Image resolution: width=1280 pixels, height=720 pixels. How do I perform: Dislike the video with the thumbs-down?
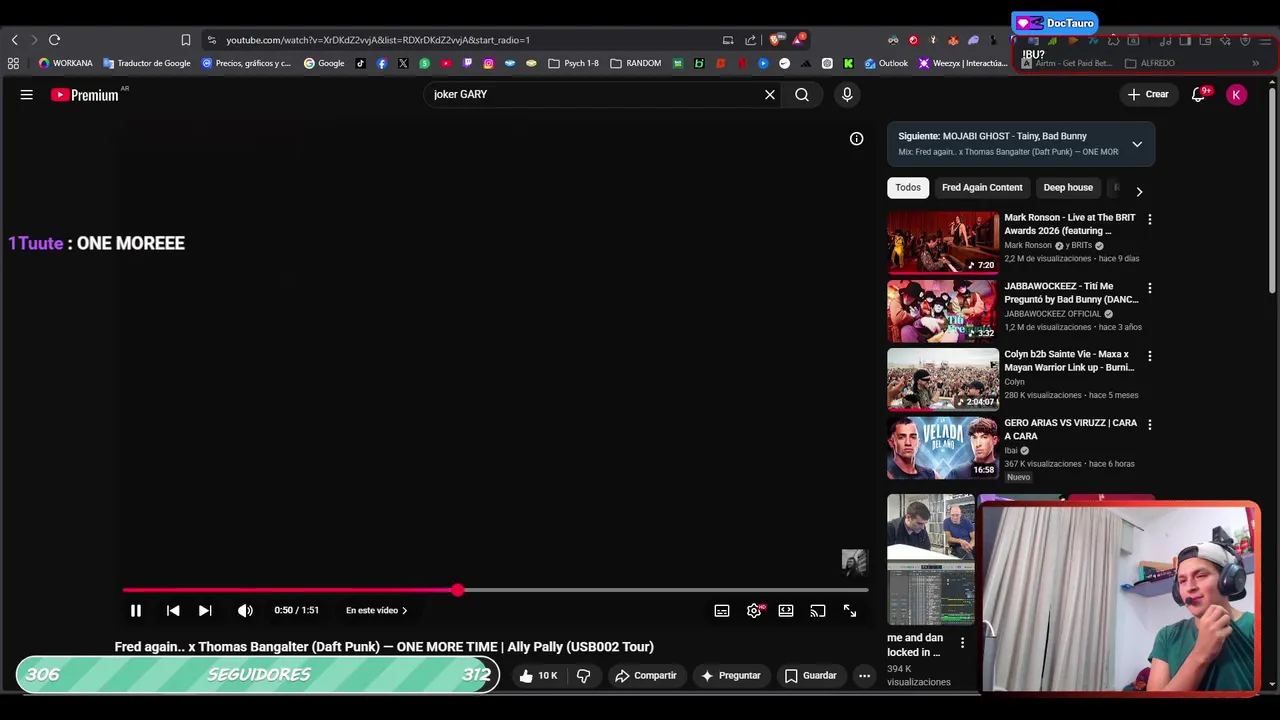tap(583, 676)
